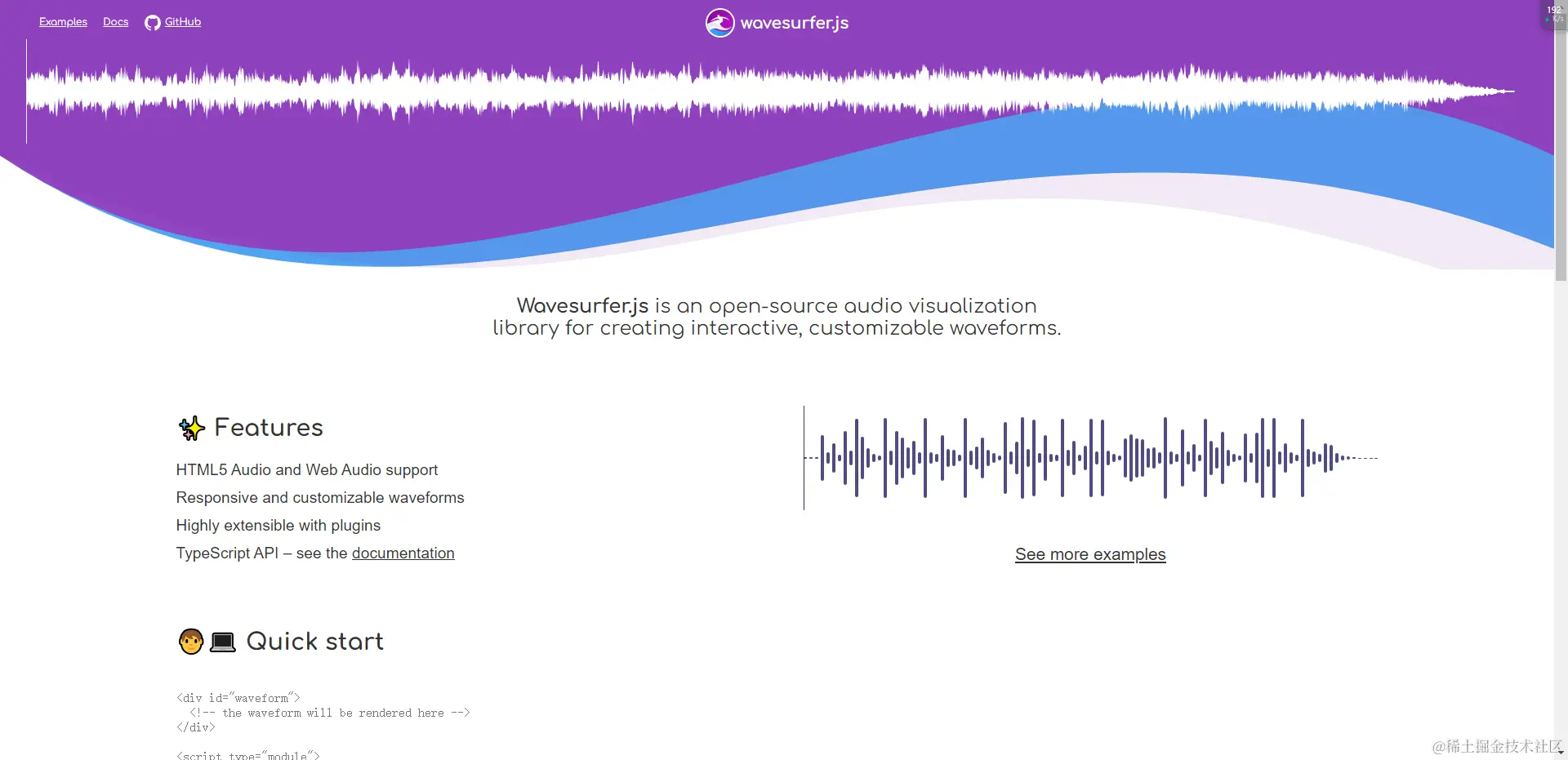Click the wavesurfer.js round wave logo
The image size is (1568, 760).
[719, 23]
